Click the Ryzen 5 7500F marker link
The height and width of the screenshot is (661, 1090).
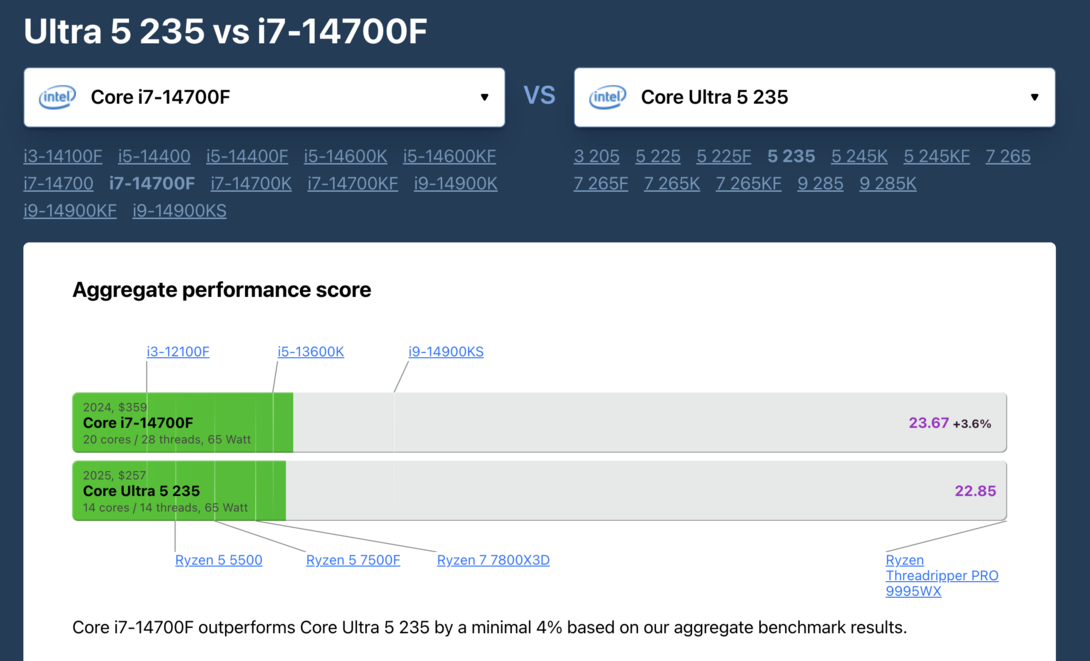(353, 560)
